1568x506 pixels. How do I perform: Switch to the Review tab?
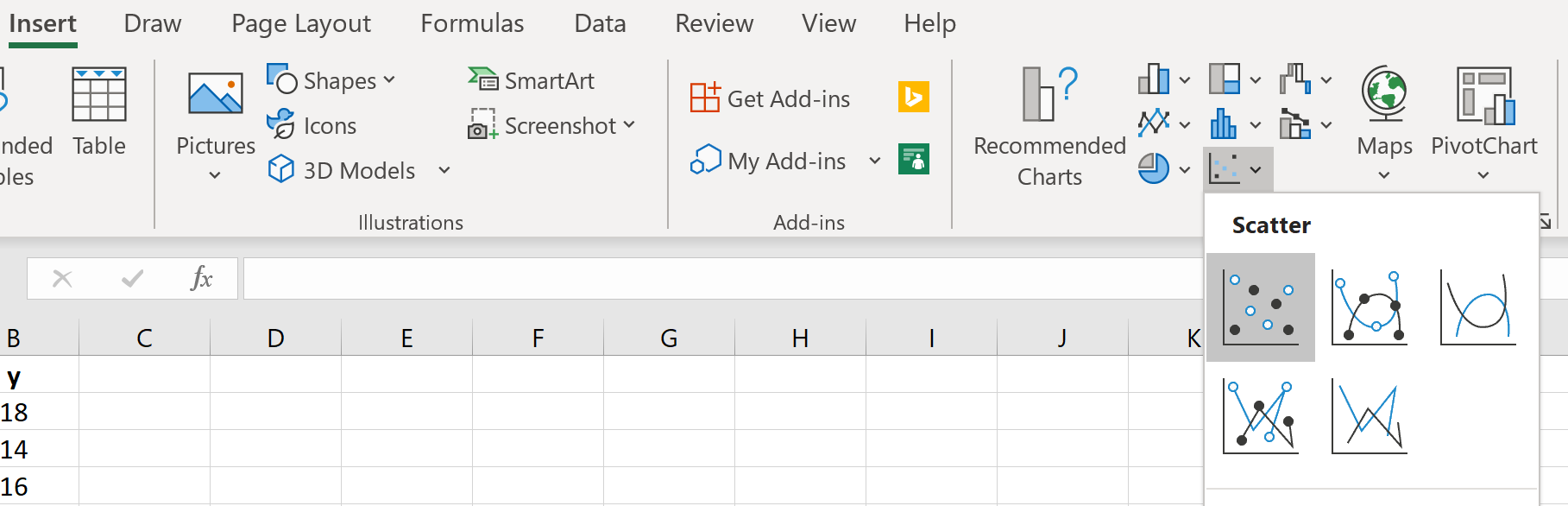pos(714,23)
